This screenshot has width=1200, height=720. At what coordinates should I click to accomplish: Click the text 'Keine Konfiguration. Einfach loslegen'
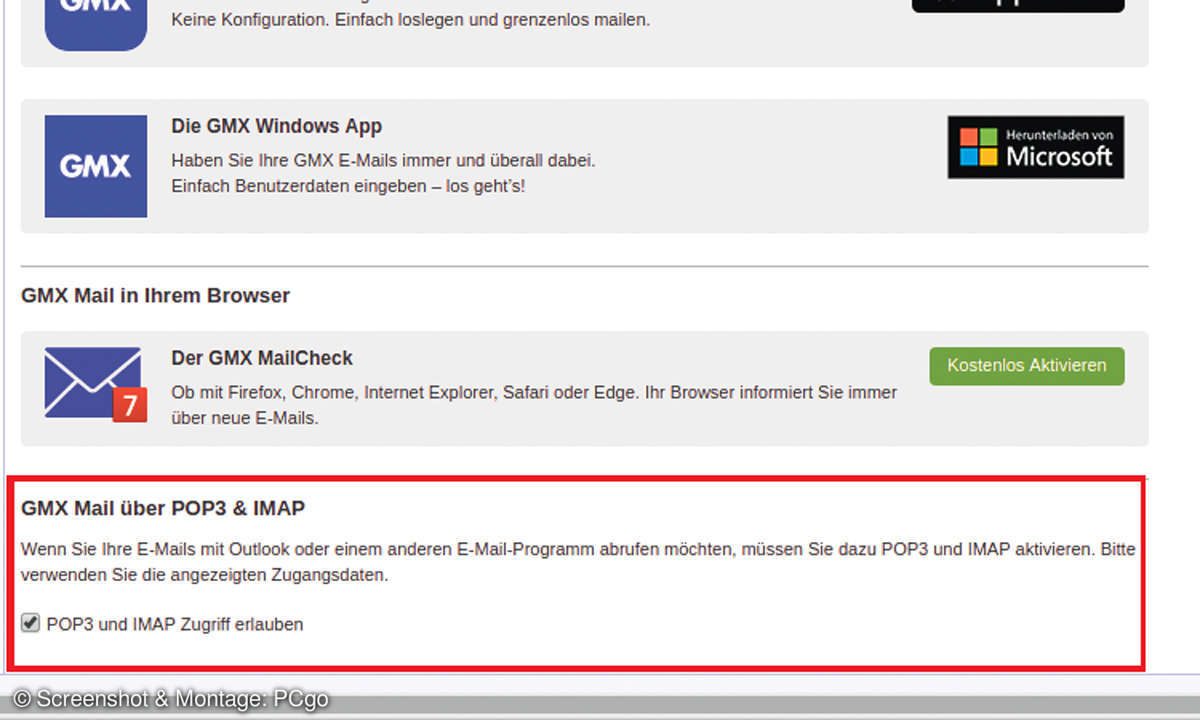click(x=316, y=19)
